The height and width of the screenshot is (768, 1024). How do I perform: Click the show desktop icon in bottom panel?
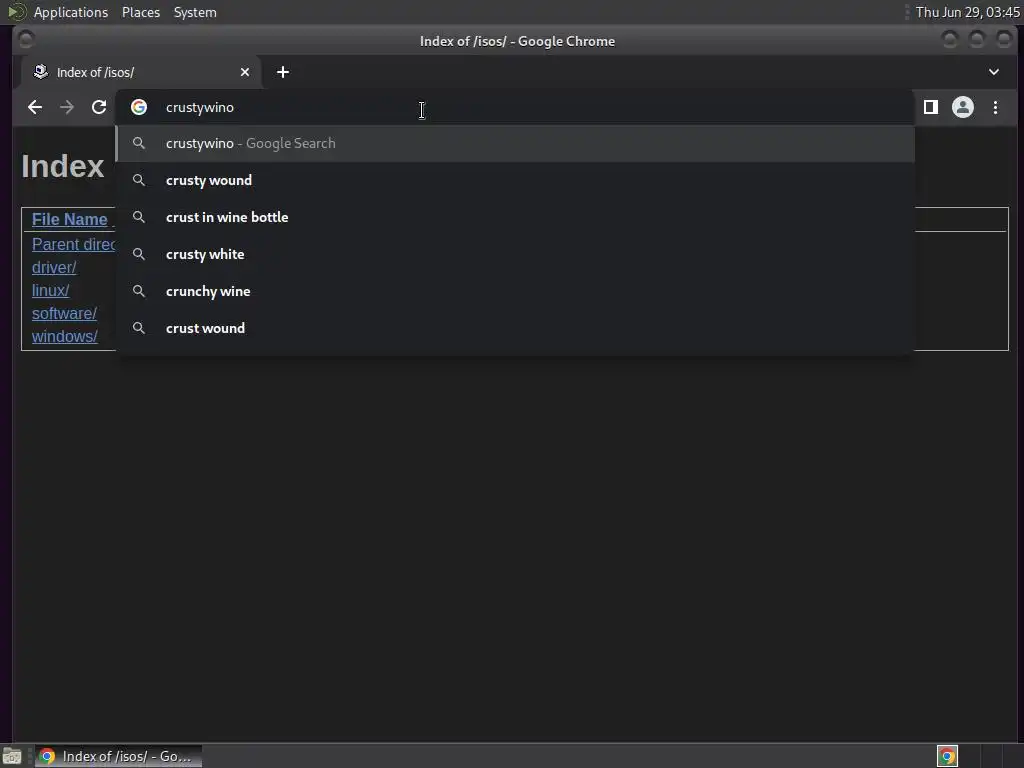pos(12,757)
